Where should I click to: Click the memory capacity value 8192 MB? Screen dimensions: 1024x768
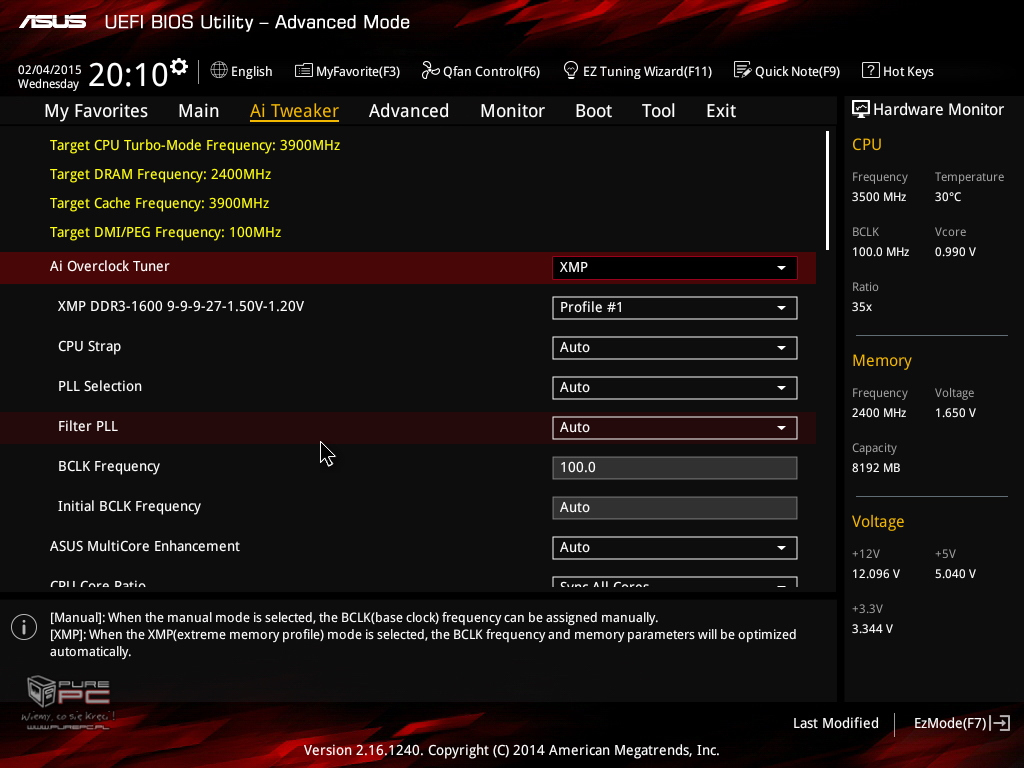click(x=876, y=468)
